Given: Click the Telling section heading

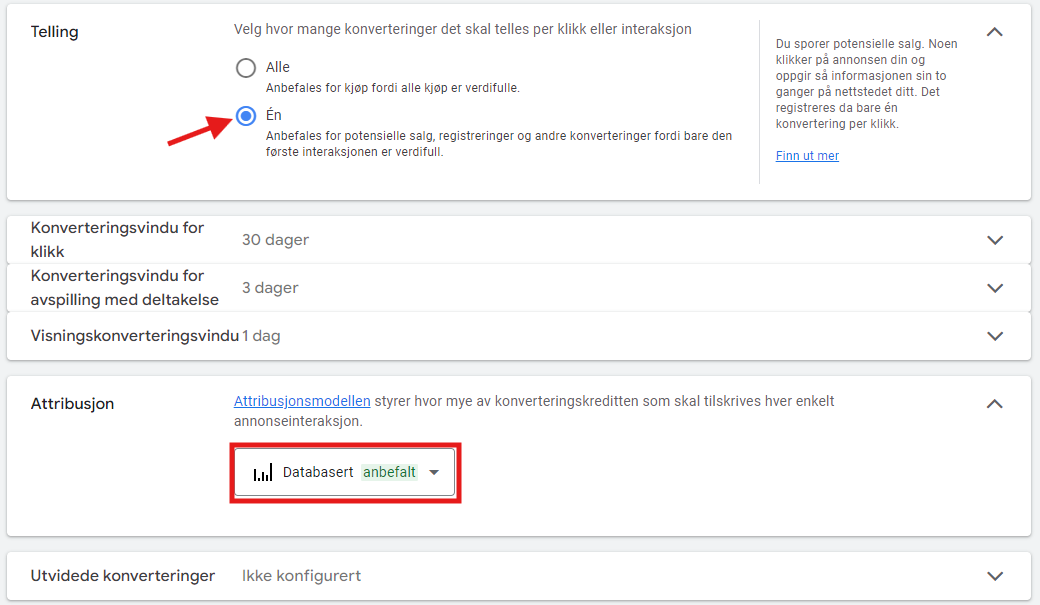Looking at the screenshot, I should click(x=55, y=32).
